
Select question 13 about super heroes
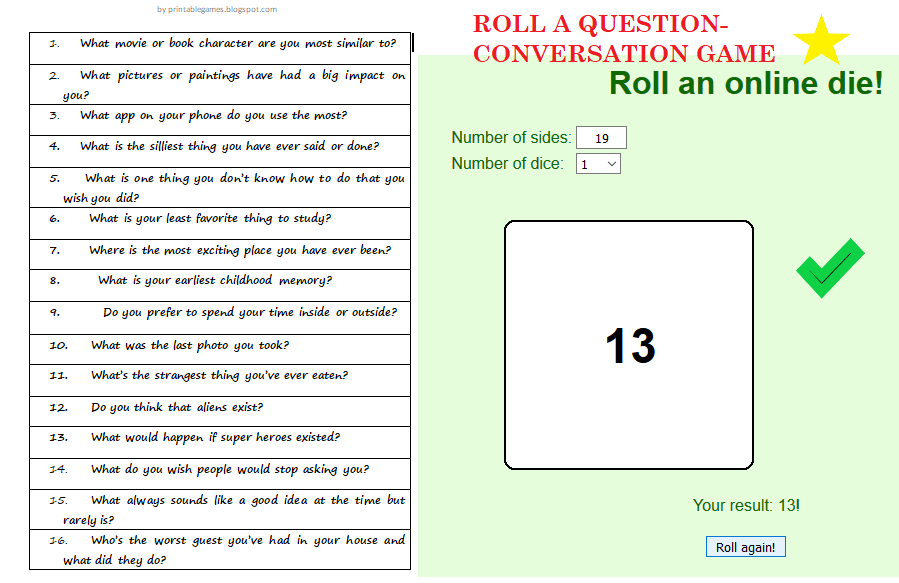coord(220,437)
